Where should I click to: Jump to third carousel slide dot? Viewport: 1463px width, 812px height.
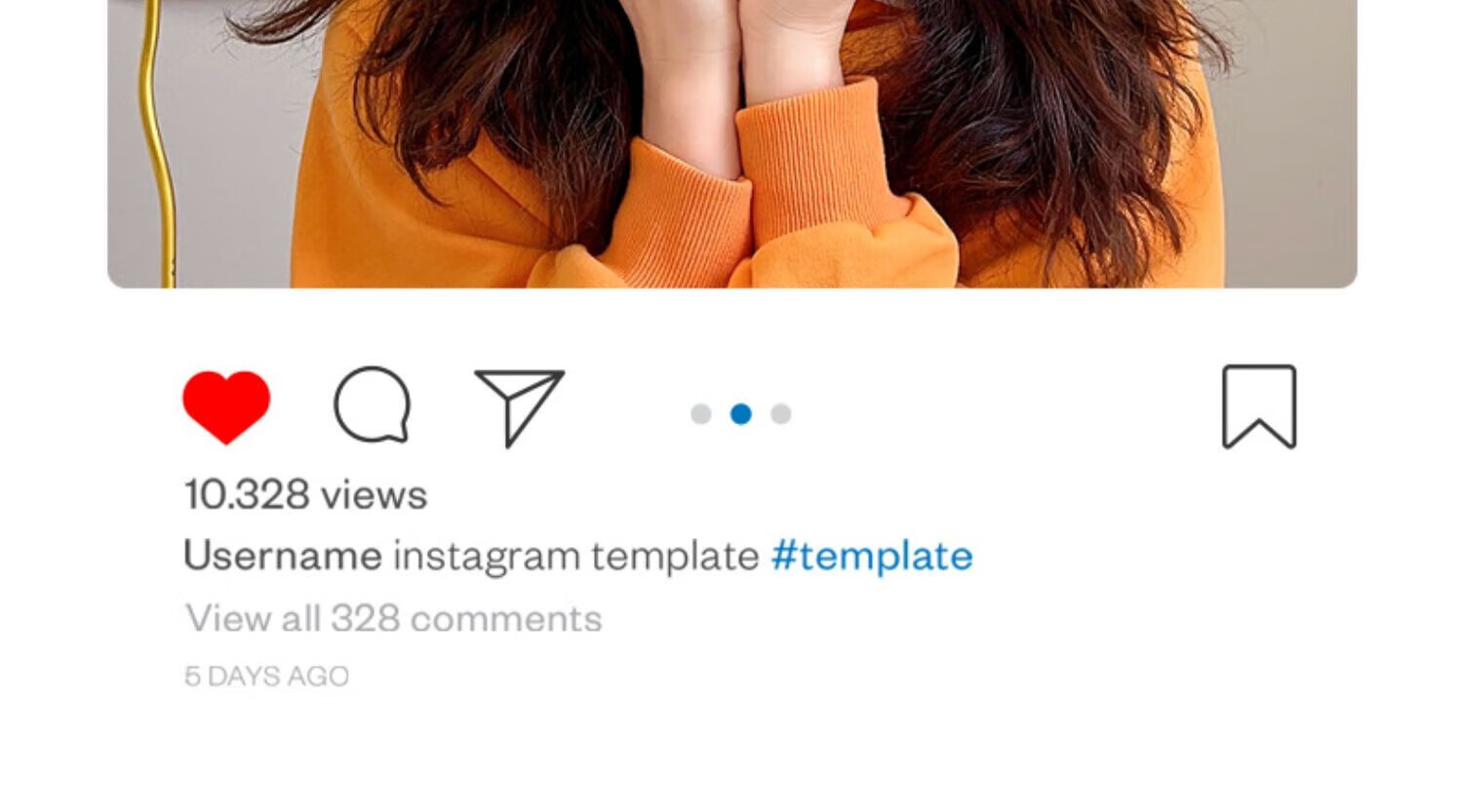tap(780, 414)
